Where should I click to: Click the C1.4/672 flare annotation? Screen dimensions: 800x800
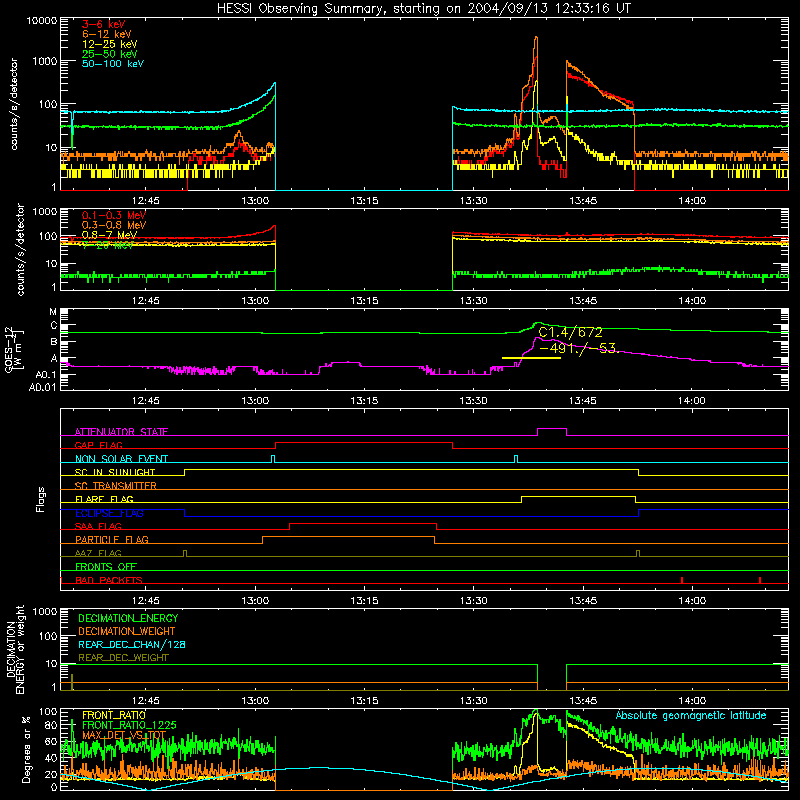point(571,333)
